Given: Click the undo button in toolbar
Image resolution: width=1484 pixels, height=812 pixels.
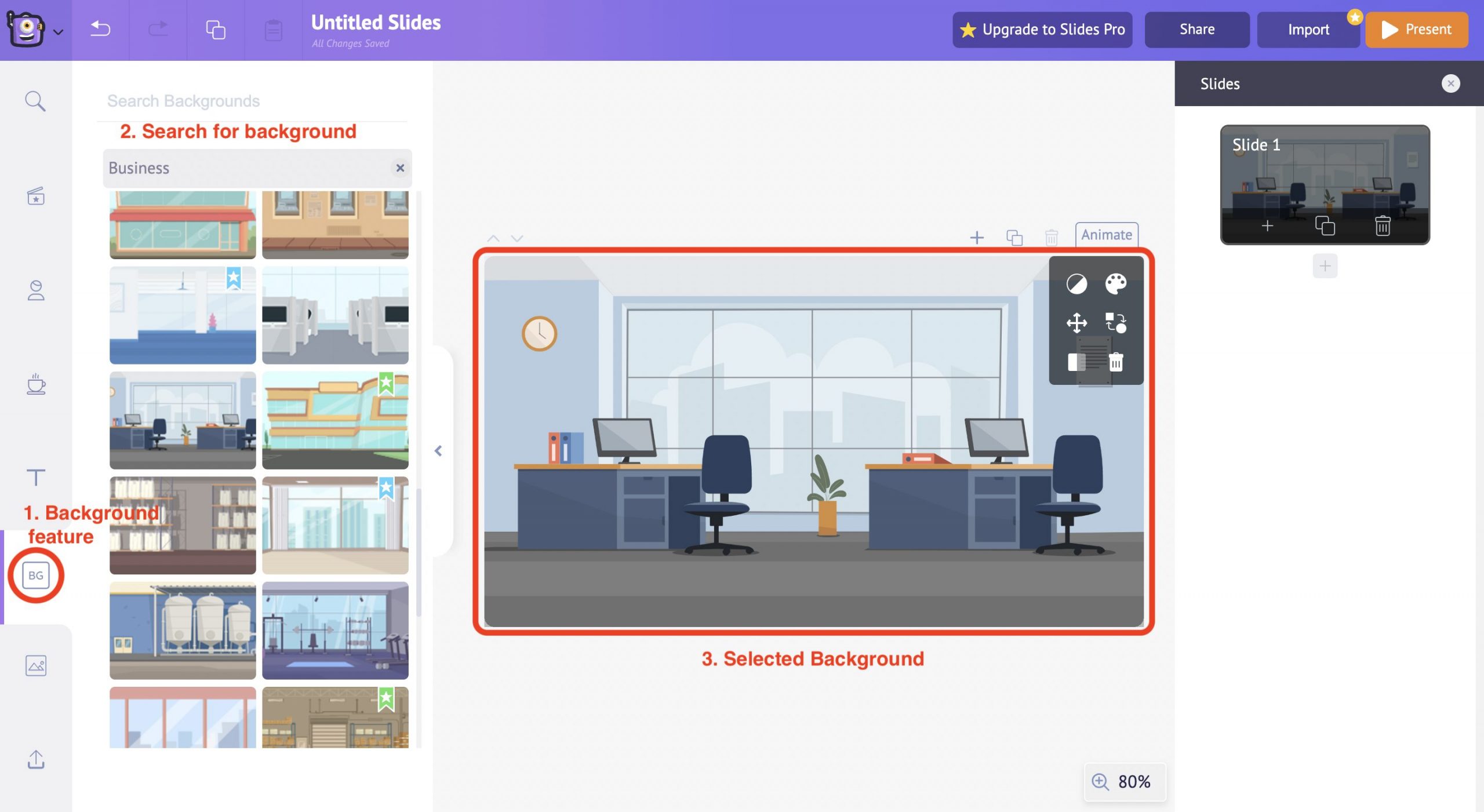Looking at the screenshot, I should click(100, 27).
